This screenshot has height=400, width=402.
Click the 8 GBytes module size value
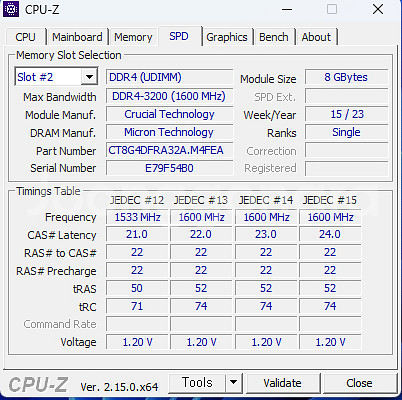[x=346, y=77]
